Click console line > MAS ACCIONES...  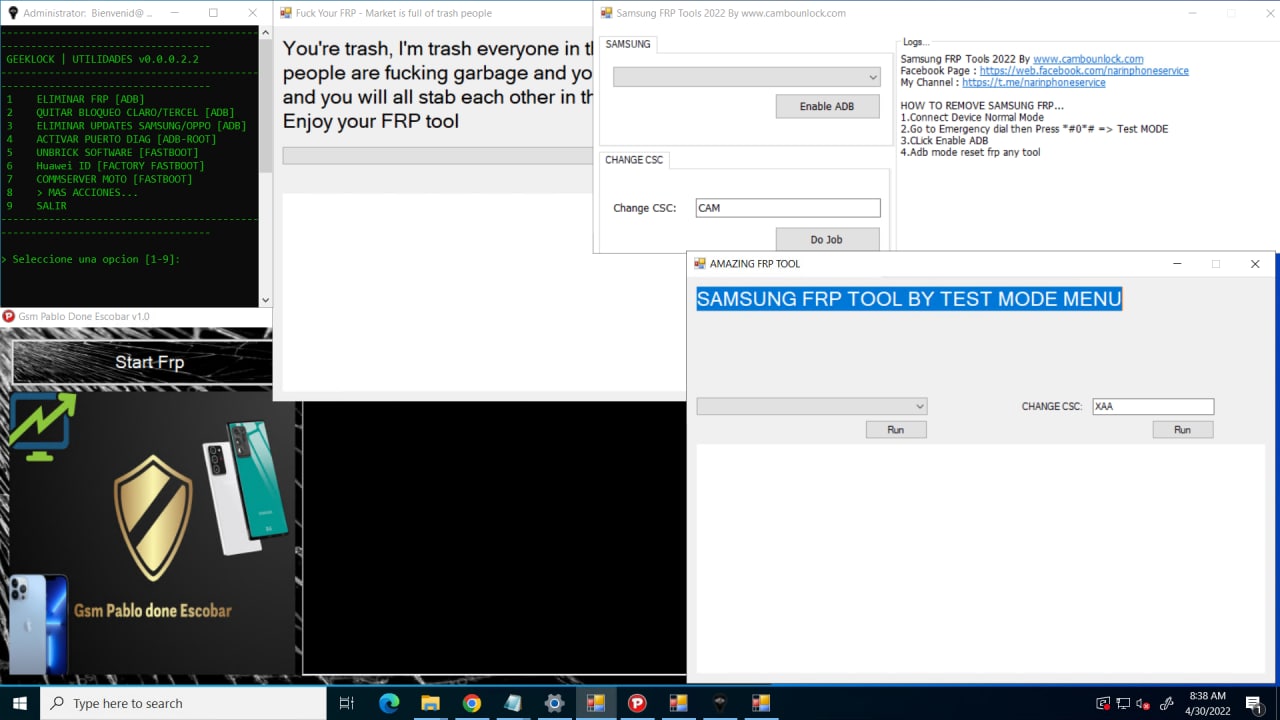point(87,192)
